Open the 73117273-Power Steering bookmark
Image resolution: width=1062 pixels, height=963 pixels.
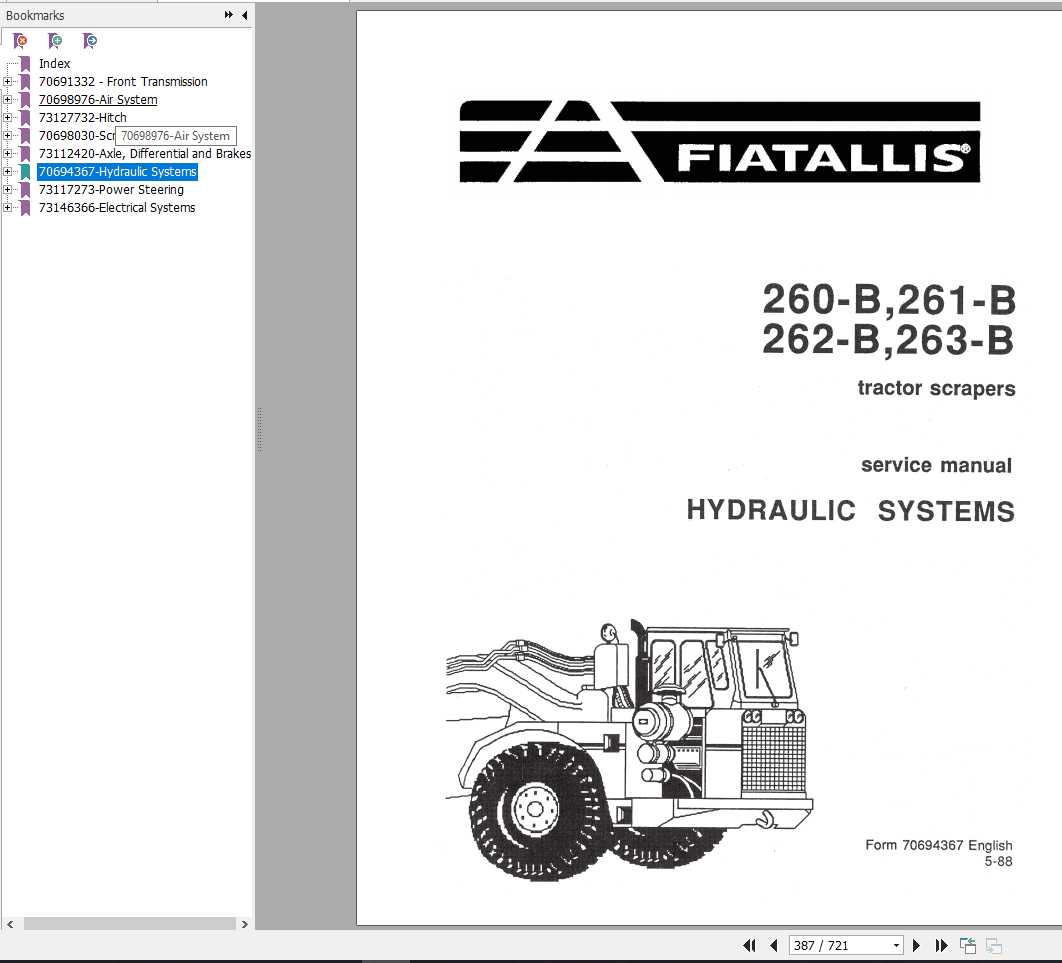click(x=111, y=190)
